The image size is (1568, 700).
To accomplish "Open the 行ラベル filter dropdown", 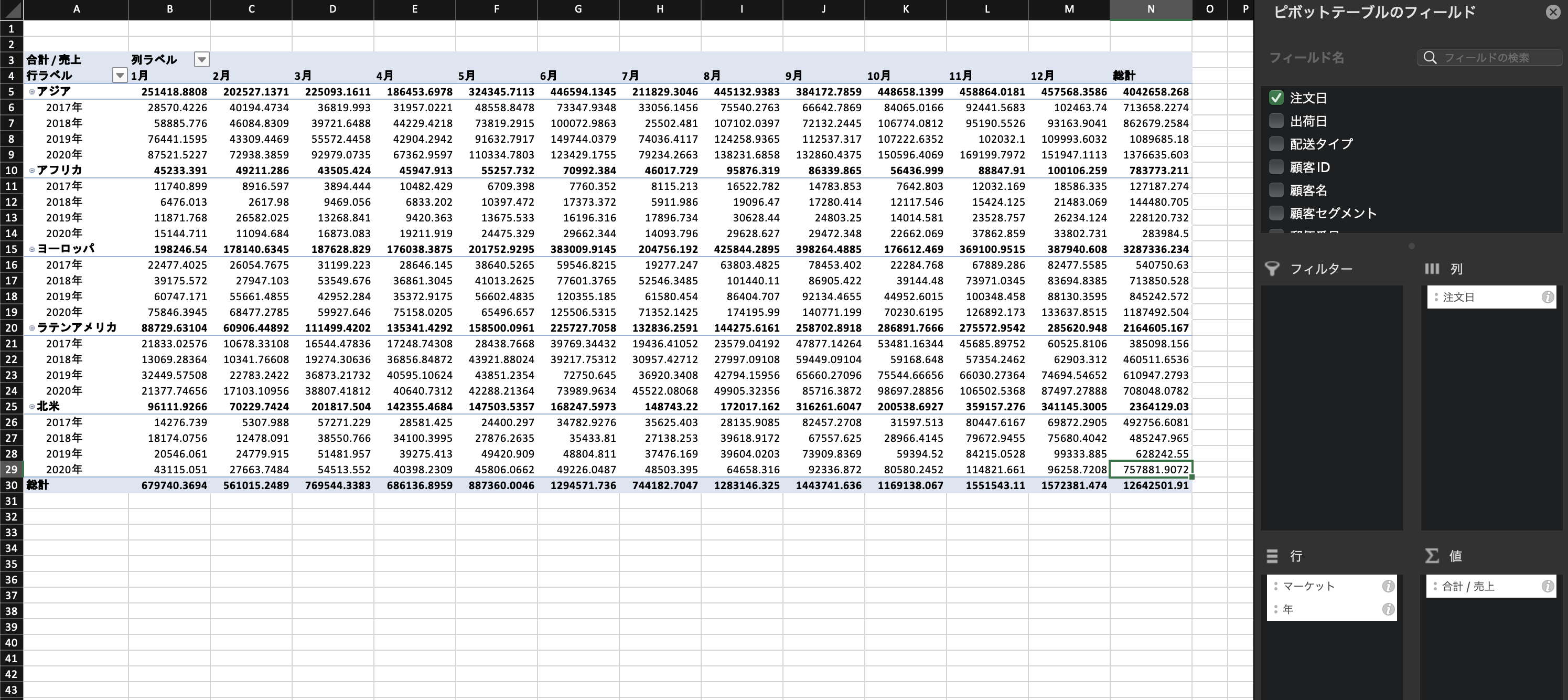I will point(120,76).
